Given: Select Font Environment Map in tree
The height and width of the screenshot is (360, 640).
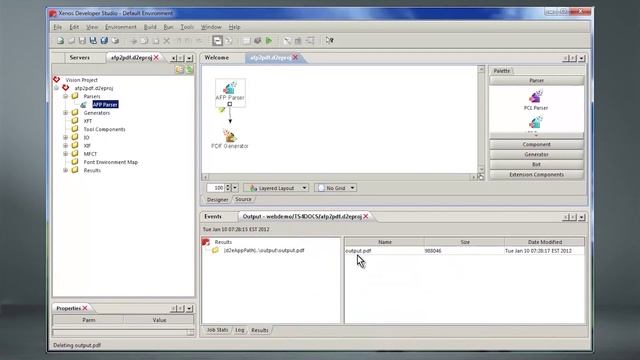Looking at the screenshot, I should [x=111, y=162].
